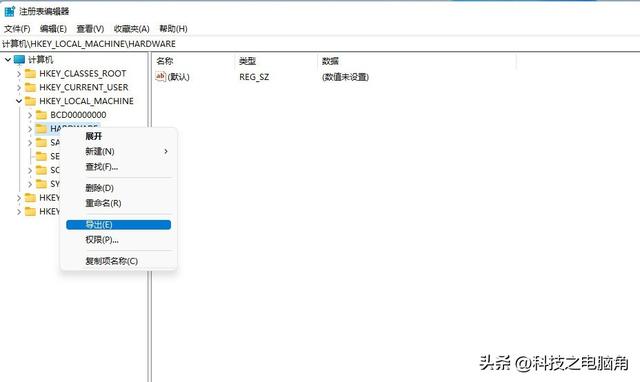Click the REG_SZ type cell
This screenshot has height=382, width=640.
point(254,77)
